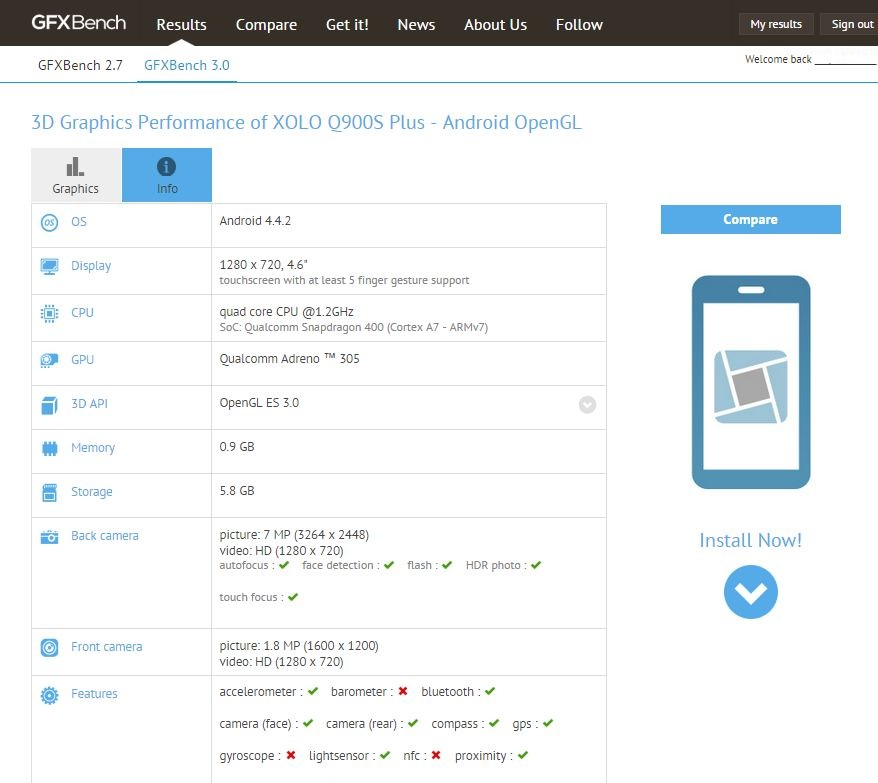Viewport: 878px width, 783px height.
Task: Click the Sign out button
Action: coord(851,24)
